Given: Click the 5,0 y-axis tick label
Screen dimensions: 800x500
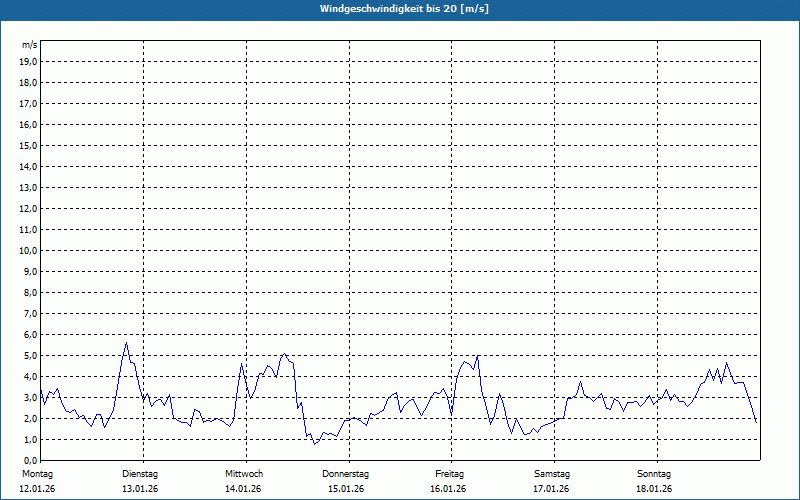Looking at the screenshot, I should 30,355.
